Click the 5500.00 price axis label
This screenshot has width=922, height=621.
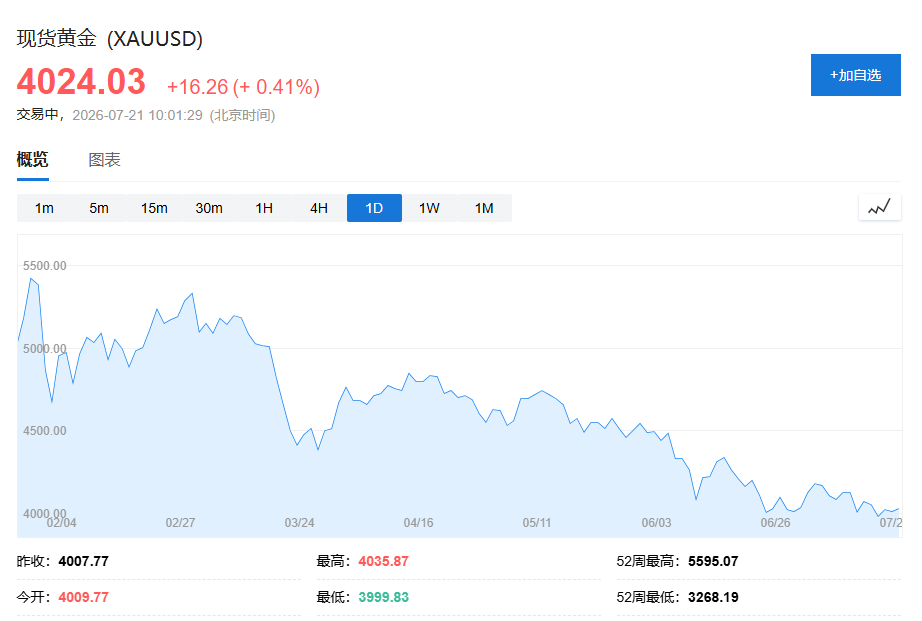(x=45, y=266)
